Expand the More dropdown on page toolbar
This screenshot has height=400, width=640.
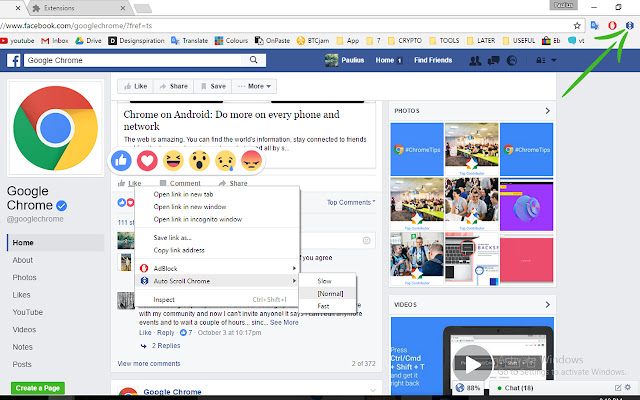tap(254, 86)
